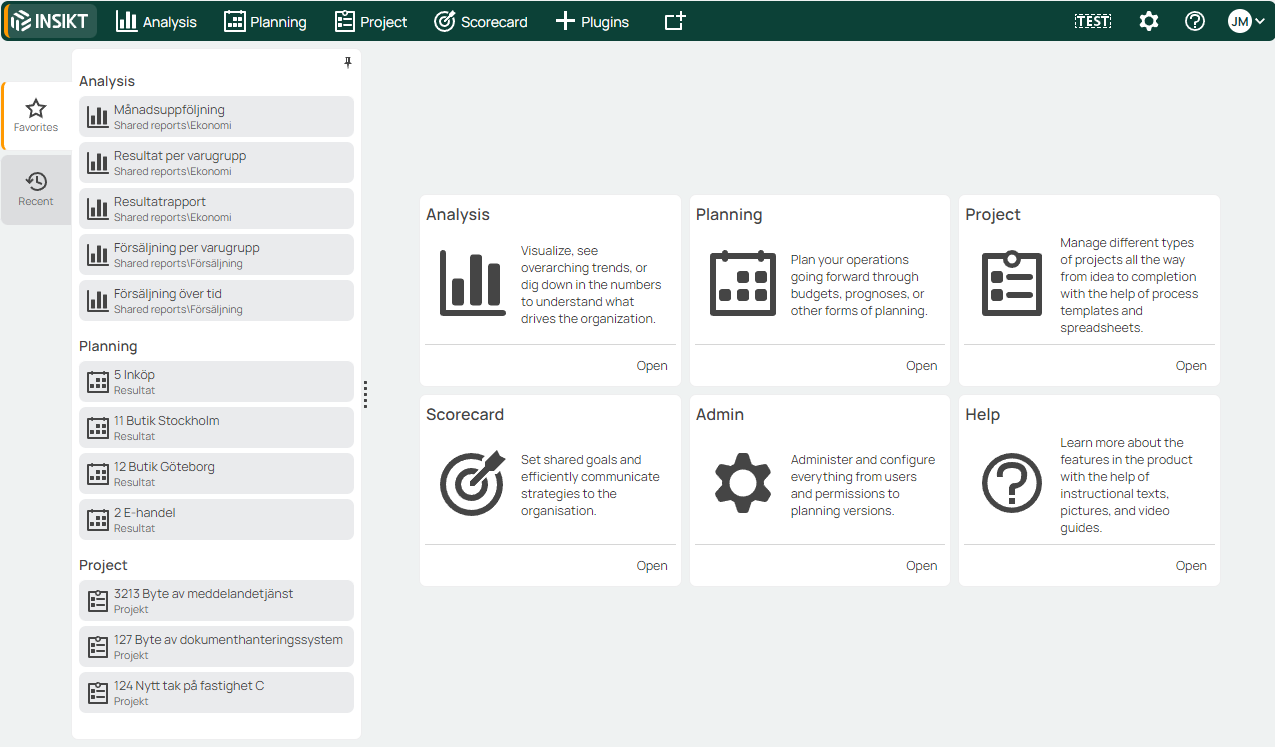Click the add new tab icon

tap(675, 21)
